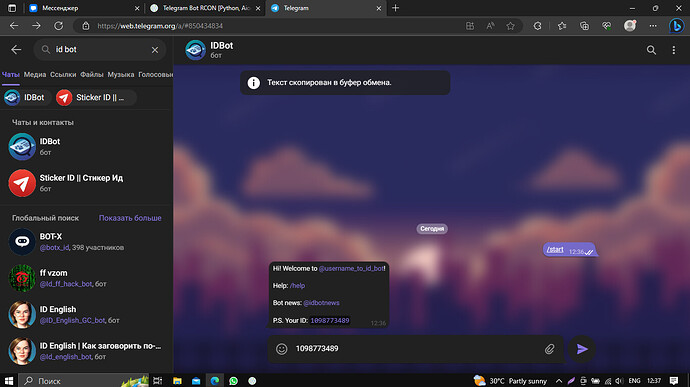The height and width of the screenshot is (387, 690).
Task: Attach a file with paperclip icon
Action: pyautogui.click(x=550, y=349)
